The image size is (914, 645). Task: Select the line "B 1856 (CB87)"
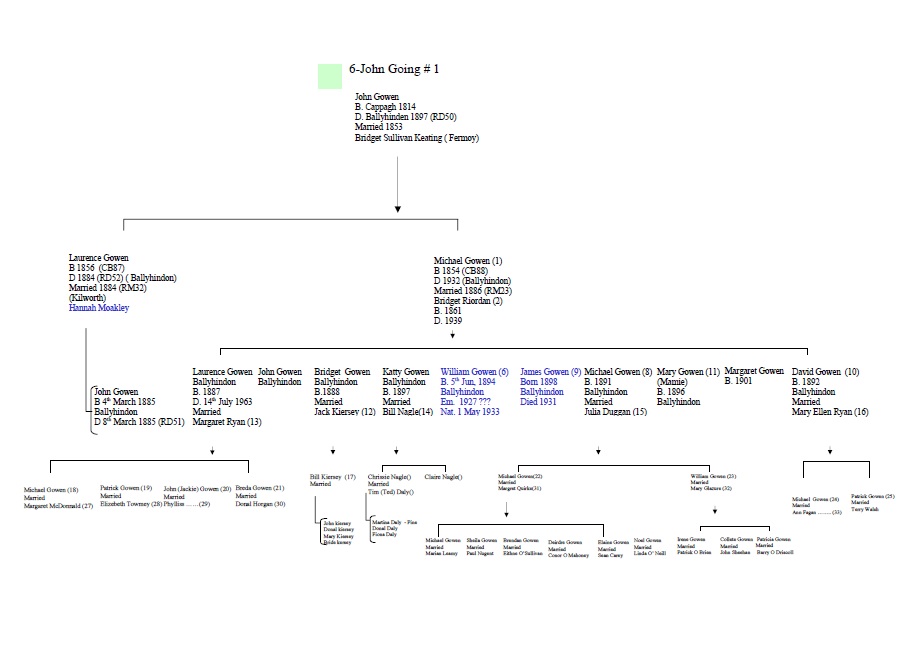click(96, 267)
